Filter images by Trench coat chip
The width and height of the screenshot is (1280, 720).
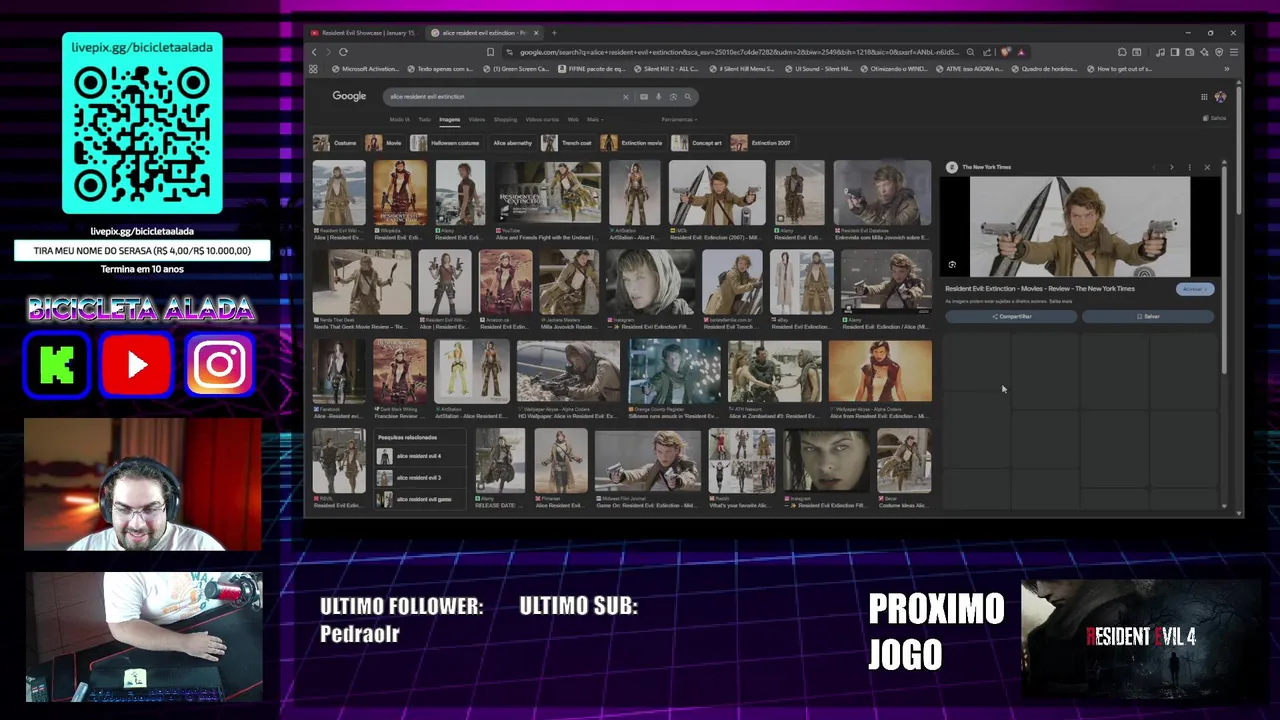(567, 143)
